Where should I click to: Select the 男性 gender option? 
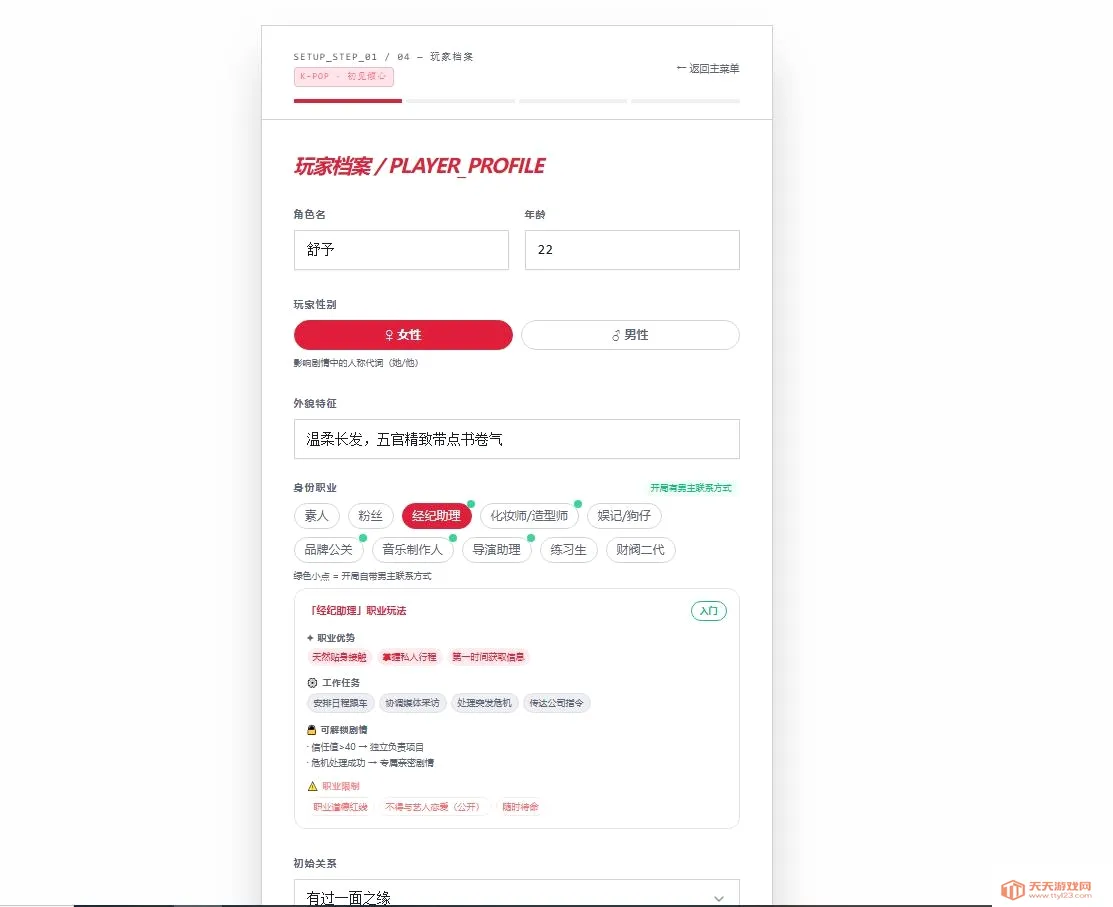(630, 335)
